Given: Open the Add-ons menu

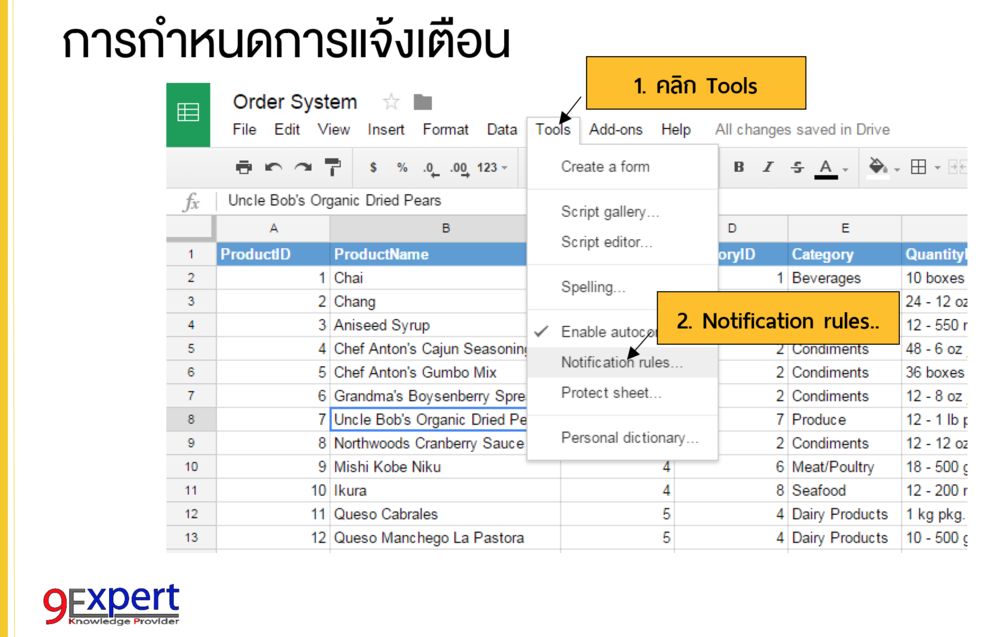Looking at the screenshot, I should [615, 129].
